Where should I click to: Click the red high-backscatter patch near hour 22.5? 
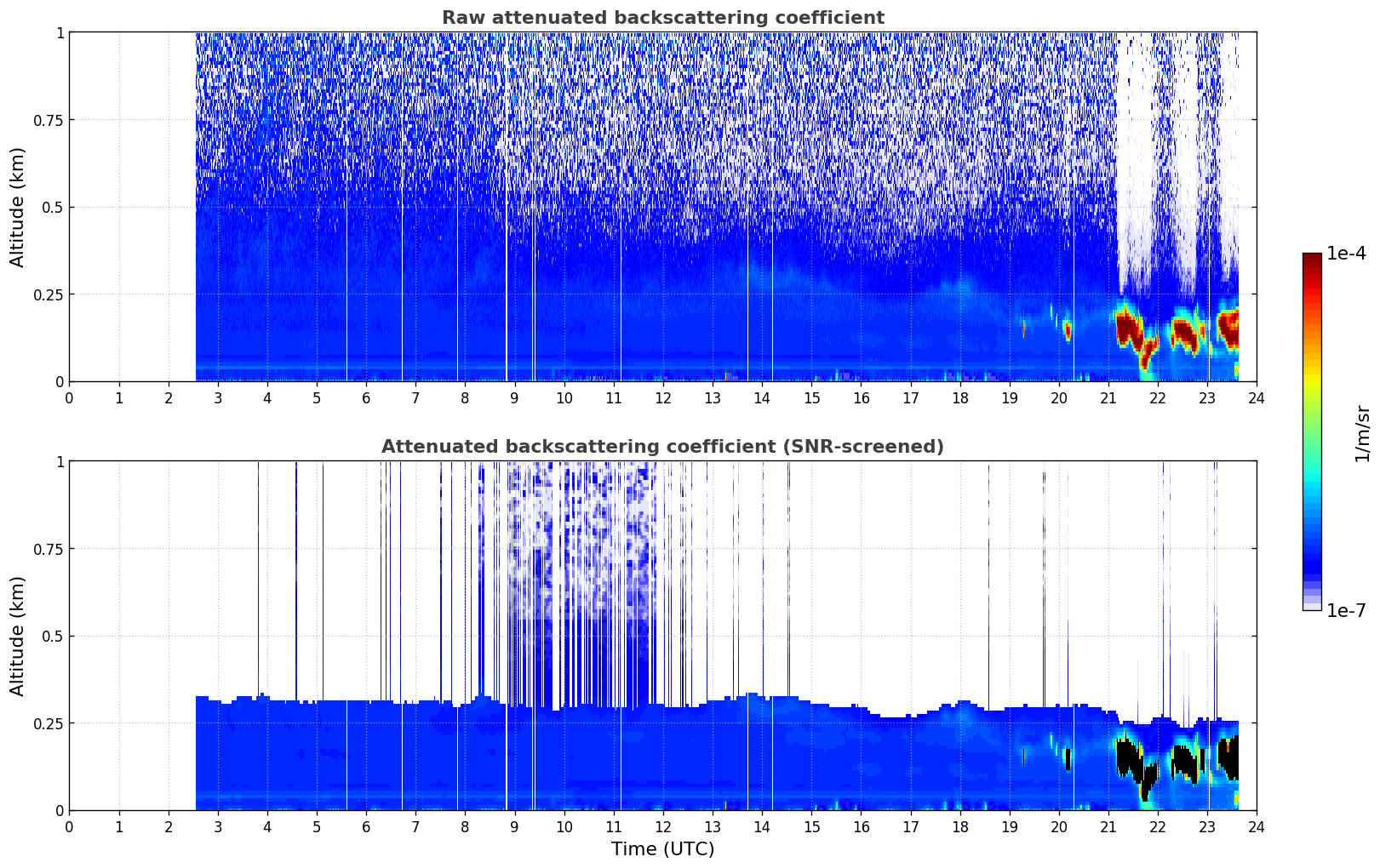1183,330
